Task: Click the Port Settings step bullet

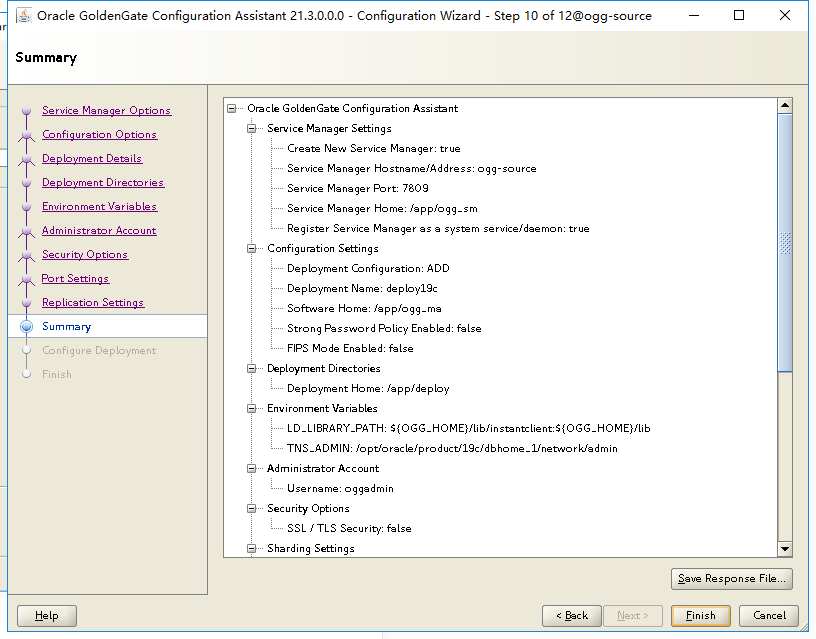Action: coord(27,278)
